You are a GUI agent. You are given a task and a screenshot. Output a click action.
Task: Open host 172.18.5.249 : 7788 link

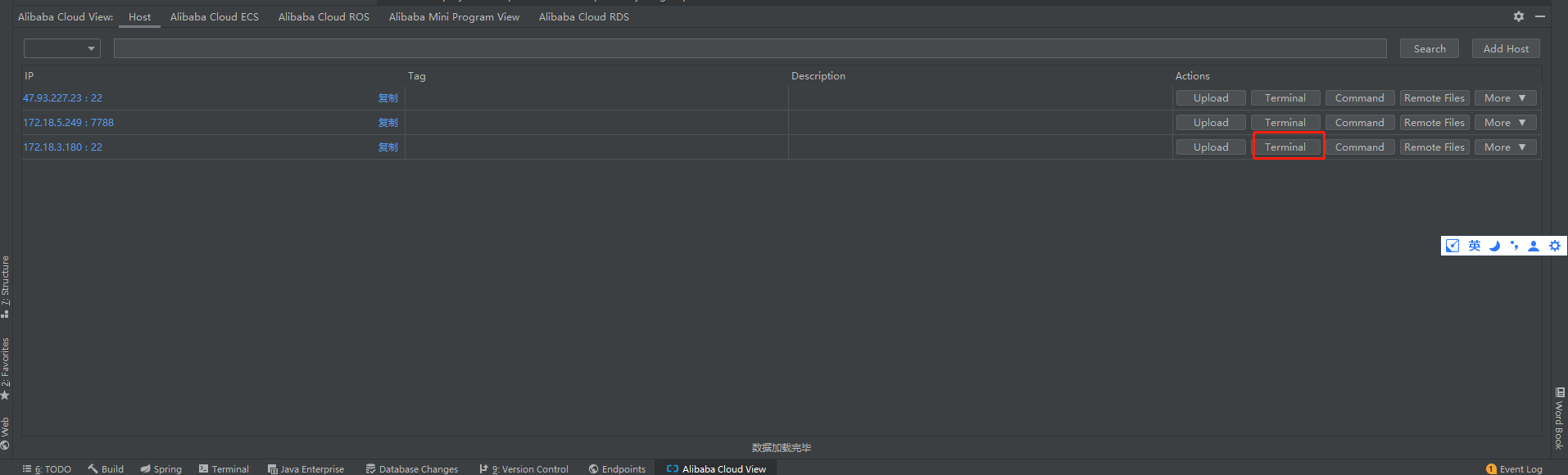[68, 123]
